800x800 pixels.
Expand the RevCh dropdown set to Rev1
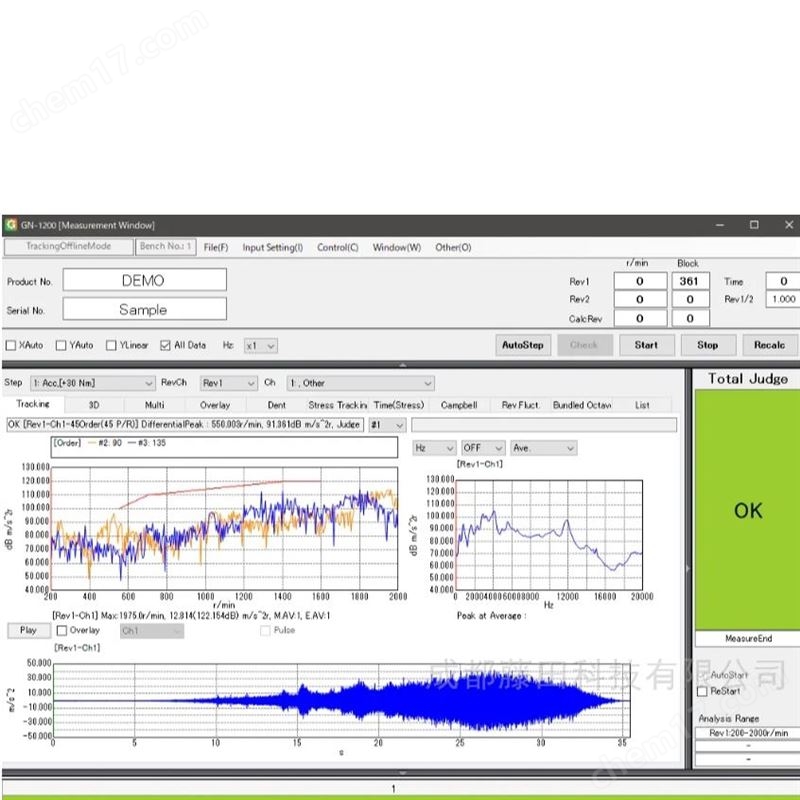(229, 383)
